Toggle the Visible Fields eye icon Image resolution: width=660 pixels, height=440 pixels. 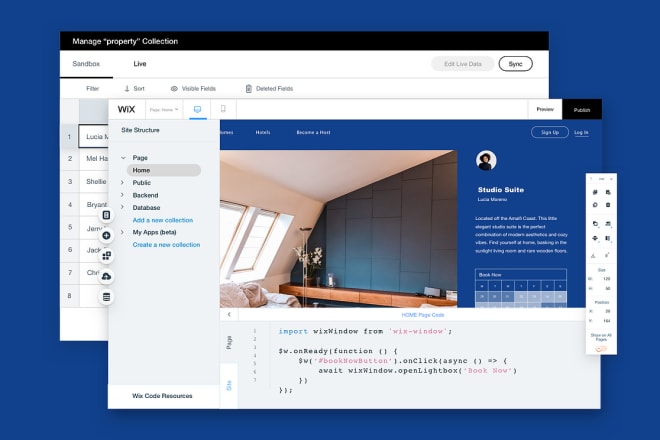(x=174, y=88)
